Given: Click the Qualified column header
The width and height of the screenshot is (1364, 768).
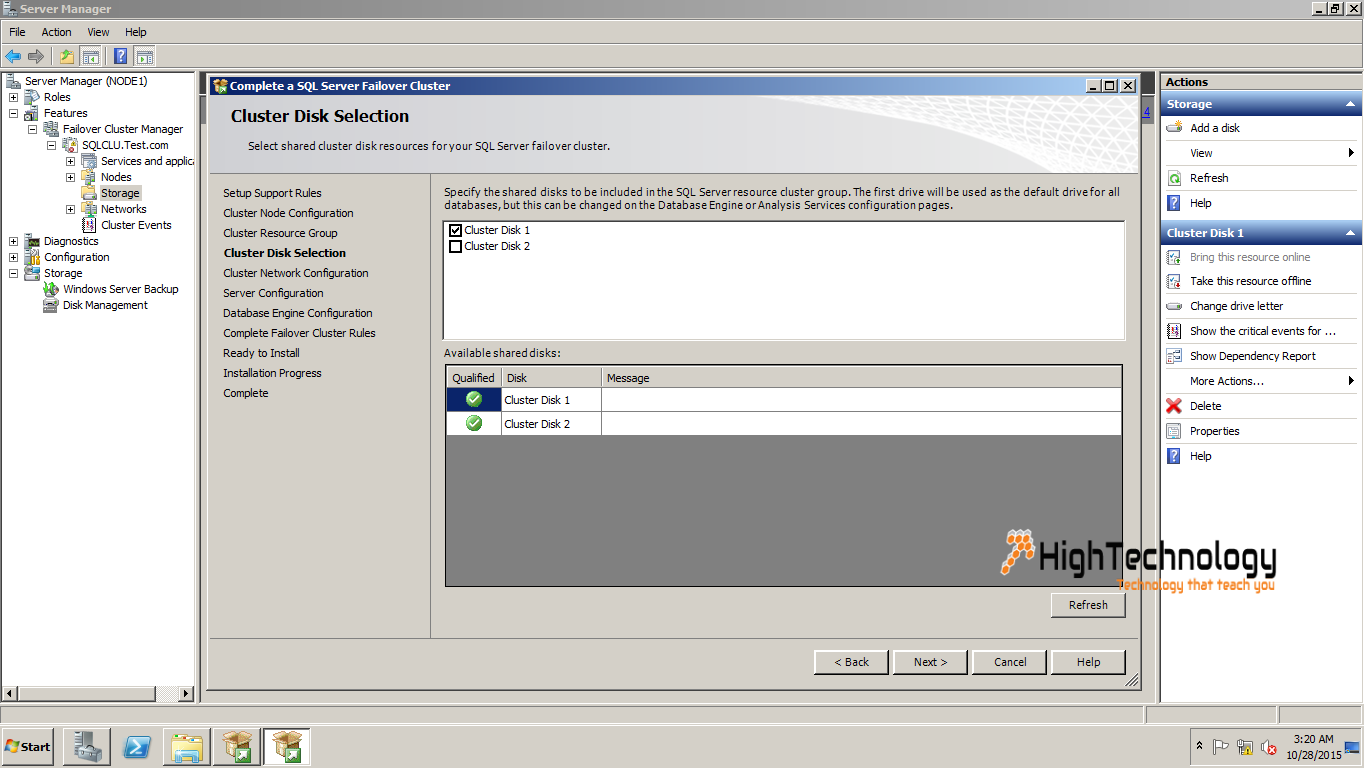Looking at the screenshot, I should point(473,378).
